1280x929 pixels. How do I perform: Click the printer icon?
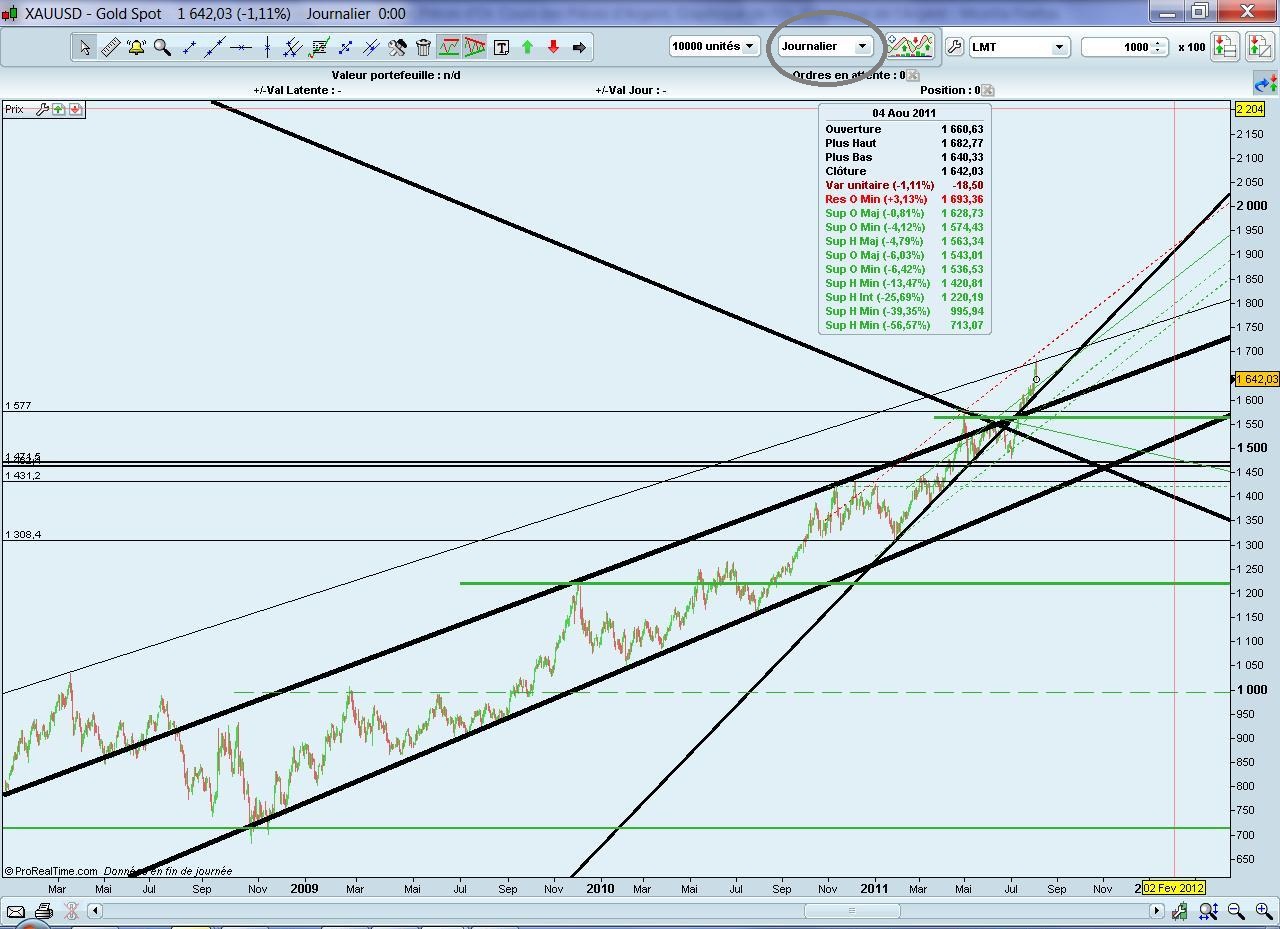click(x=43, y=911)
